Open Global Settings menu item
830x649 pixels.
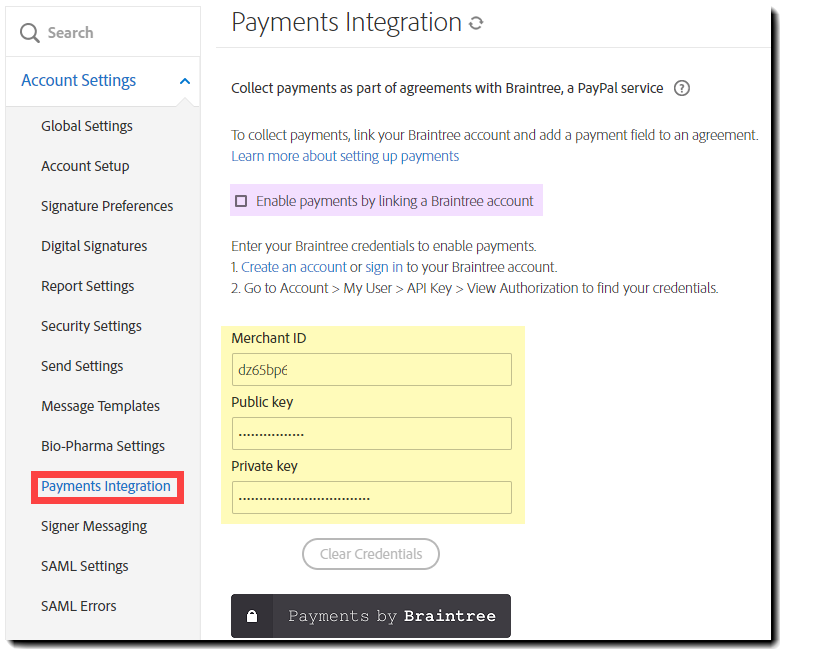point(87,126)
